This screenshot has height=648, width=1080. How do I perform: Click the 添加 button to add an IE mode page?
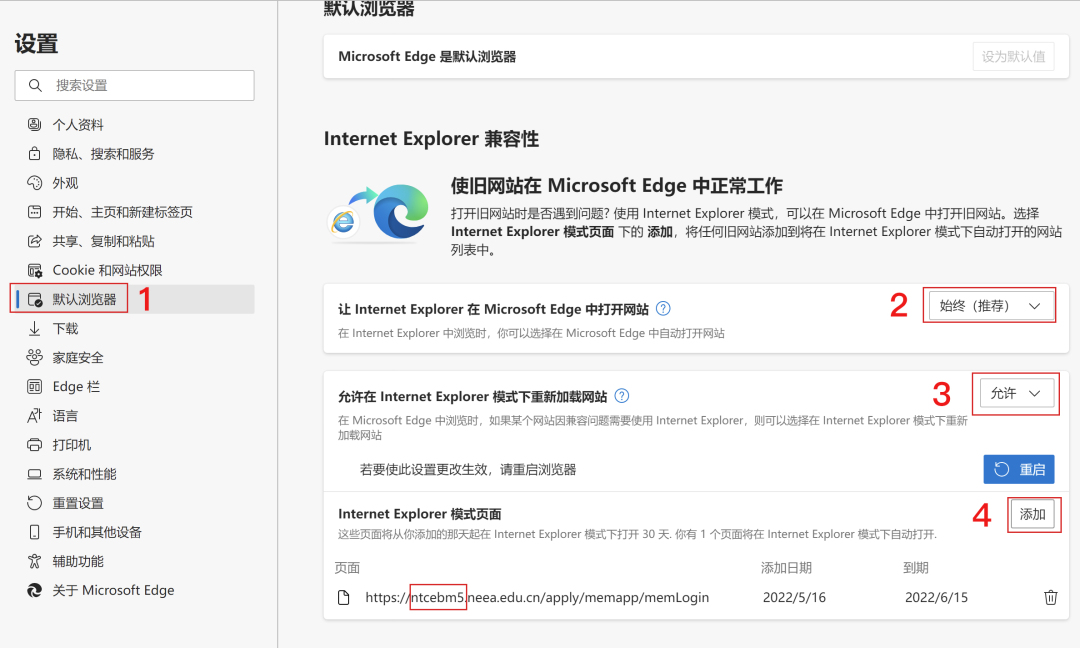coord(1034,514)
